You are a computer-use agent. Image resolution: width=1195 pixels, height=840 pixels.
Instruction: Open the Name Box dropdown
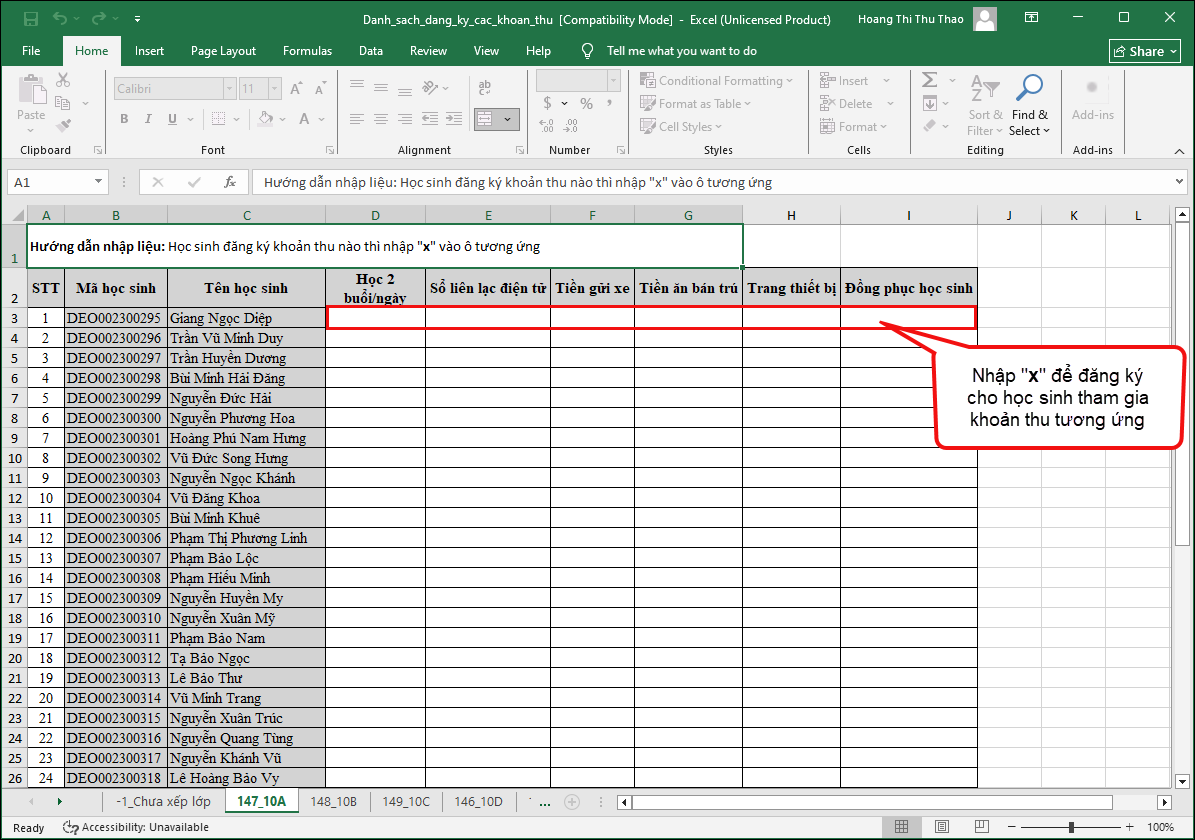(x=98, y=182)
